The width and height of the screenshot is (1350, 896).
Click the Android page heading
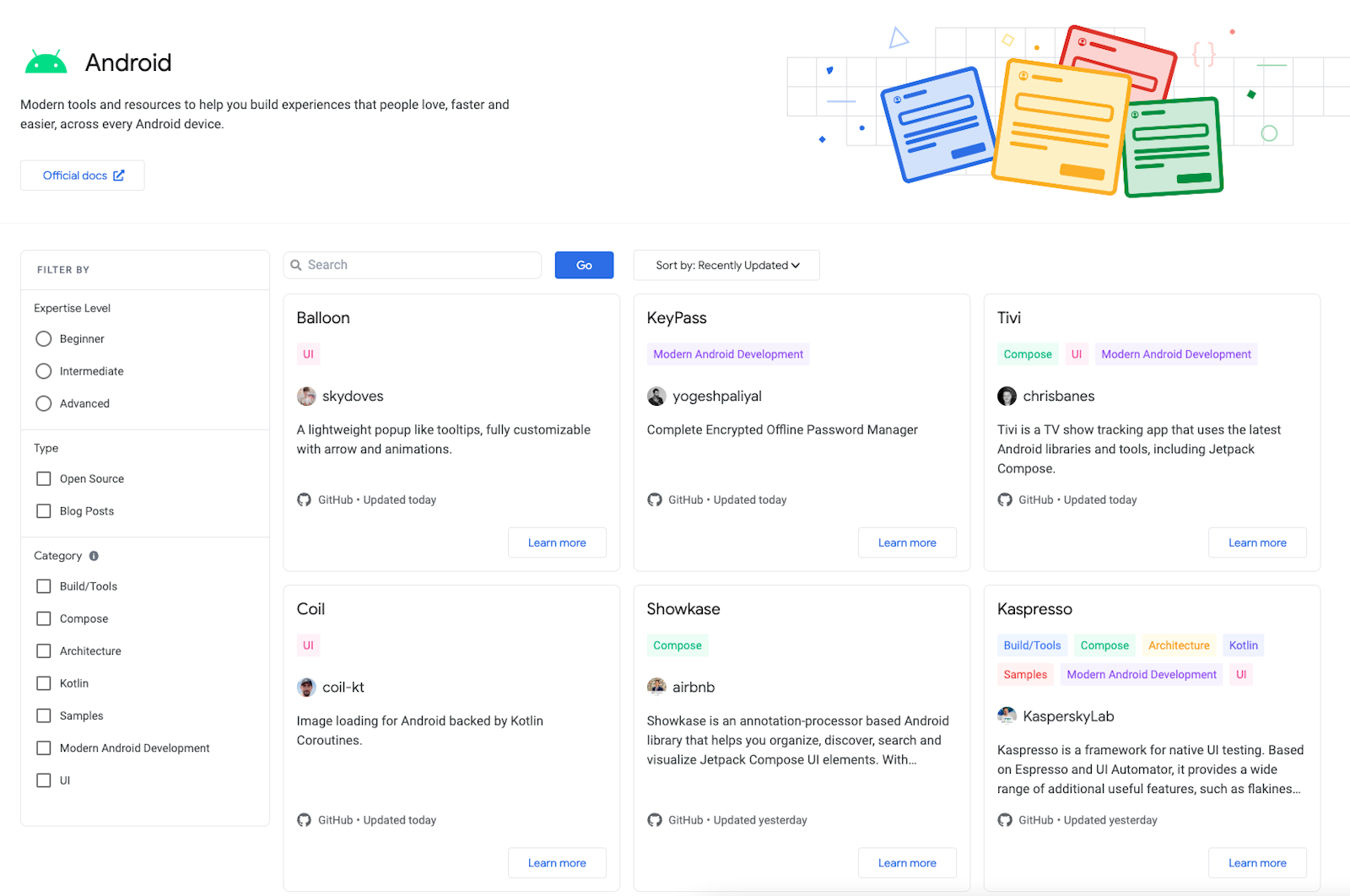(x=128, y=62)
